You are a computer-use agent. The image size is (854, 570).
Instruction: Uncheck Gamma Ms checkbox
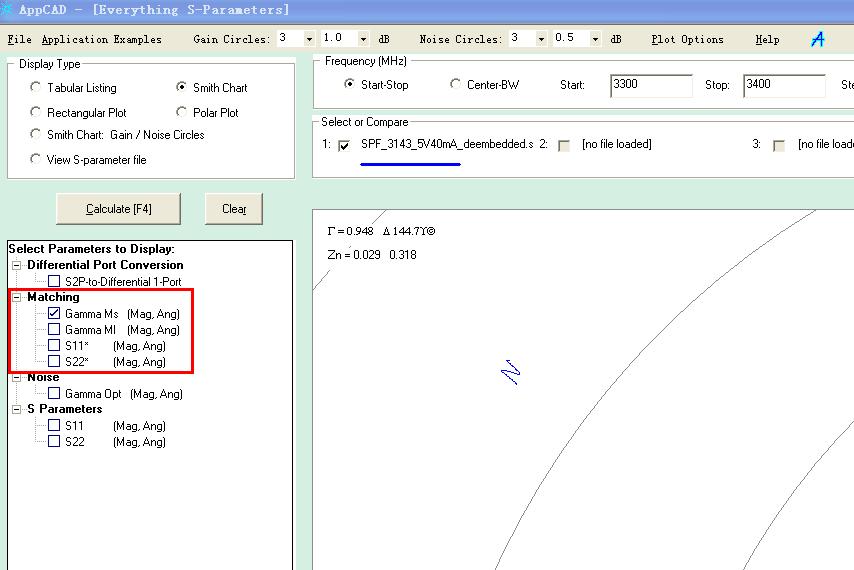54,313
